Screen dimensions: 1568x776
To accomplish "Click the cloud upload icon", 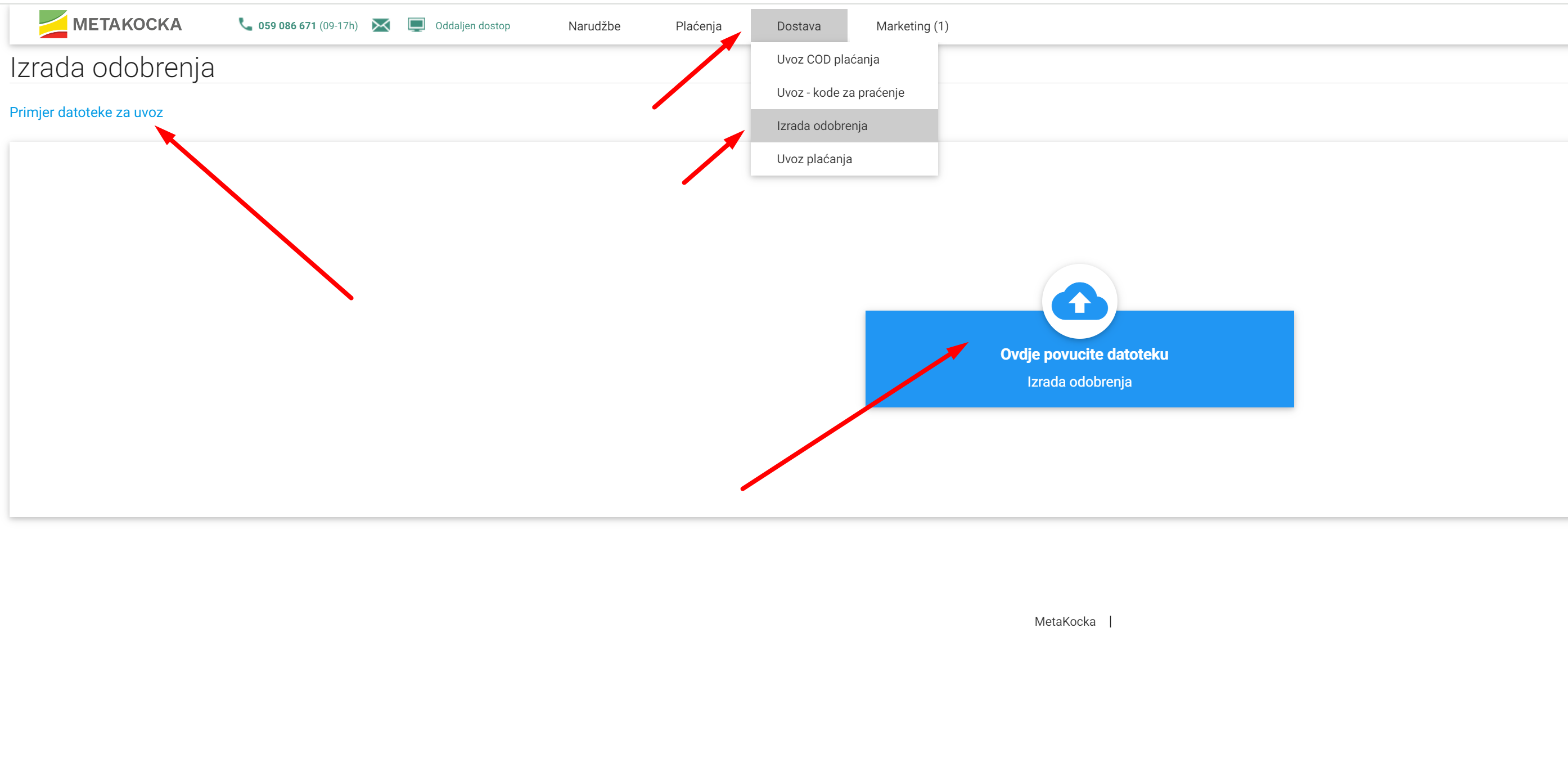I will pyautogui.click(x=1079, y=302).
